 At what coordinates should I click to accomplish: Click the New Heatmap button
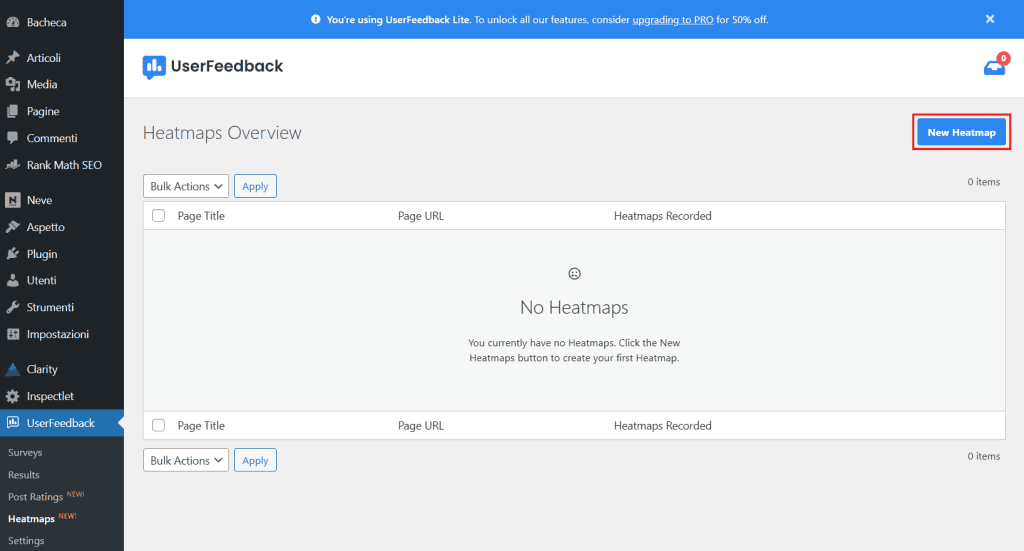coord(961,132)
